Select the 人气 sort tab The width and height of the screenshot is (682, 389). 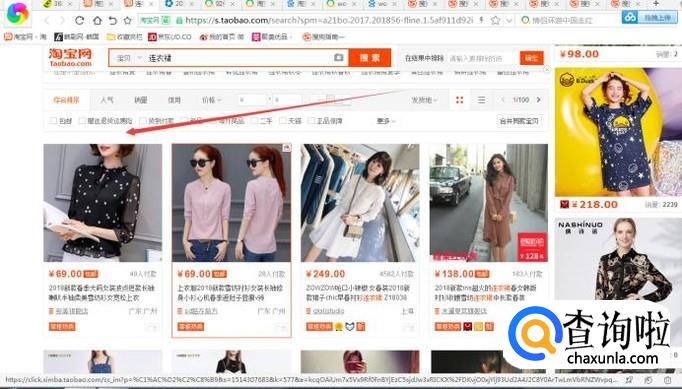pyautogui.click(x=107, y=100)
